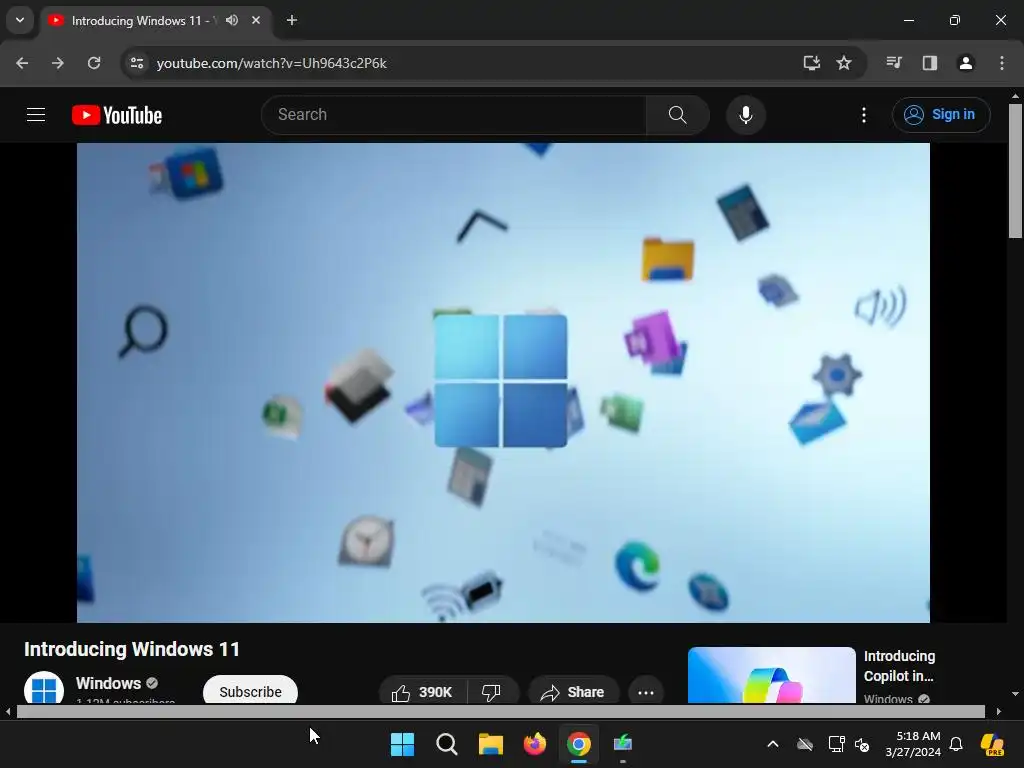
Task: Launch Firefox from taskbar
Action: pos(535,744)
